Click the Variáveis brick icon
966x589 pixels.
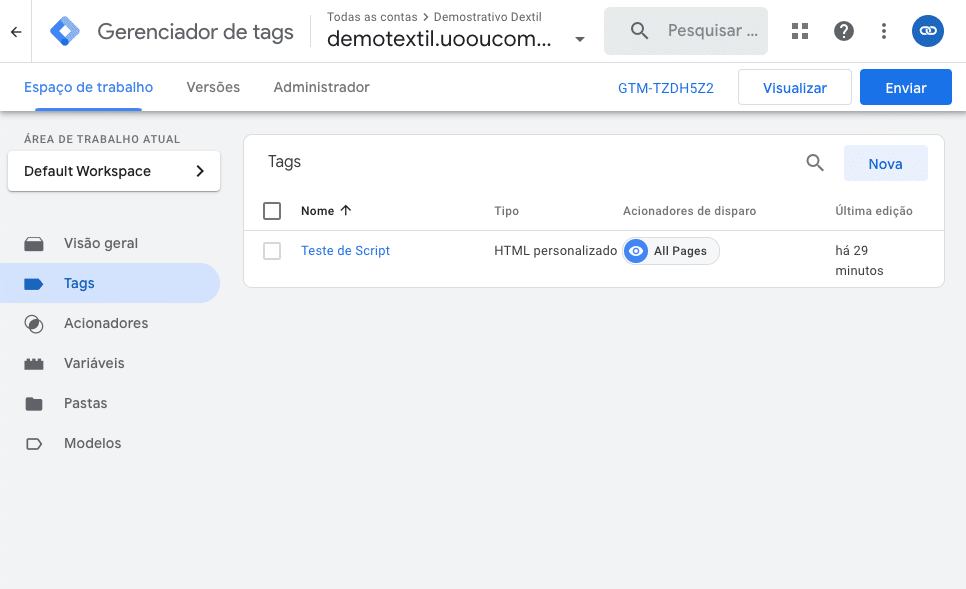34,364
